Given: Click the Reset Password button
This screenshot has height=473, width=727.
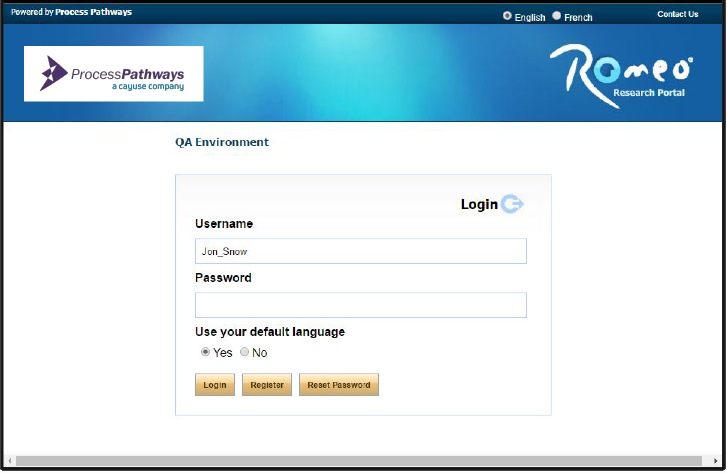Looking at the screenshot, I should pyautogui.click(x=338, y=385).
